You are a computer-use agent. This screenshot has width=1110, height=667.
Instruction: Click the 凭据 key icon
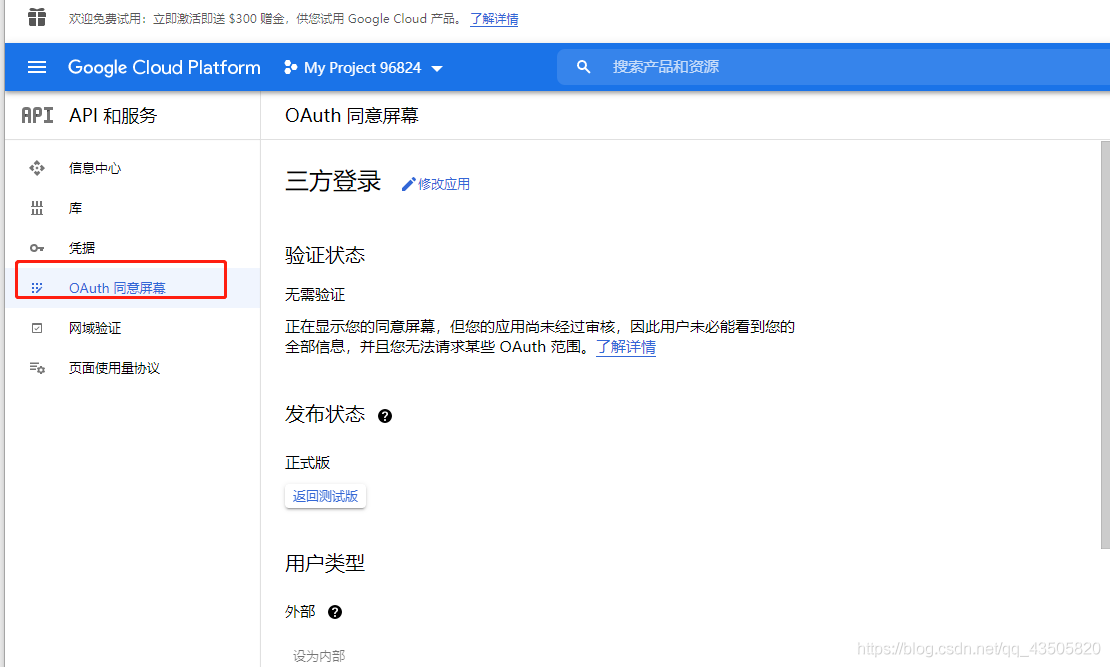[x=37, y=248]
